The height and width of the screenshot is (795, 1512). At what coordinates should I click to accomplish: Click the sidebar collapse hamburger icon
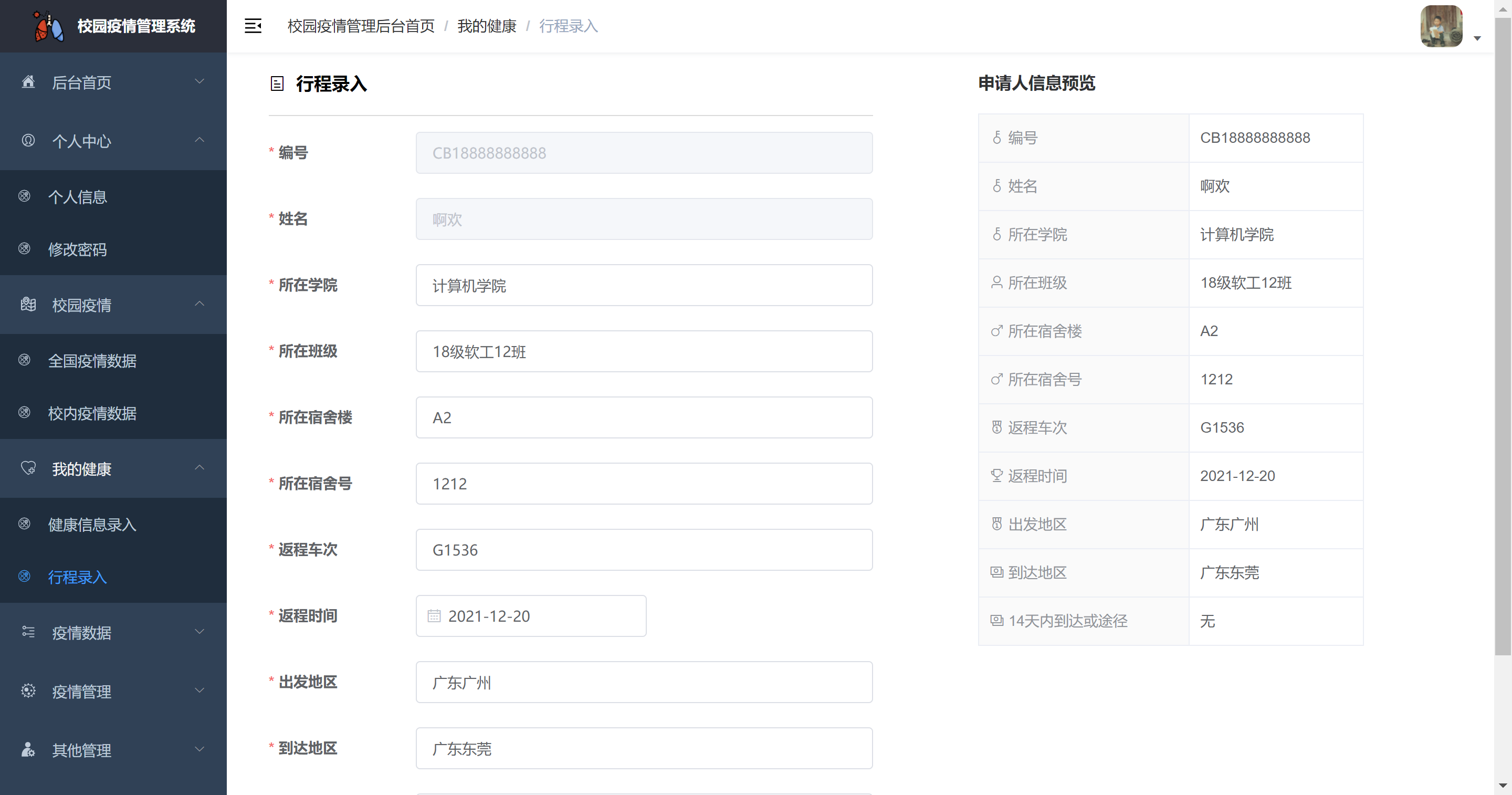253,26
